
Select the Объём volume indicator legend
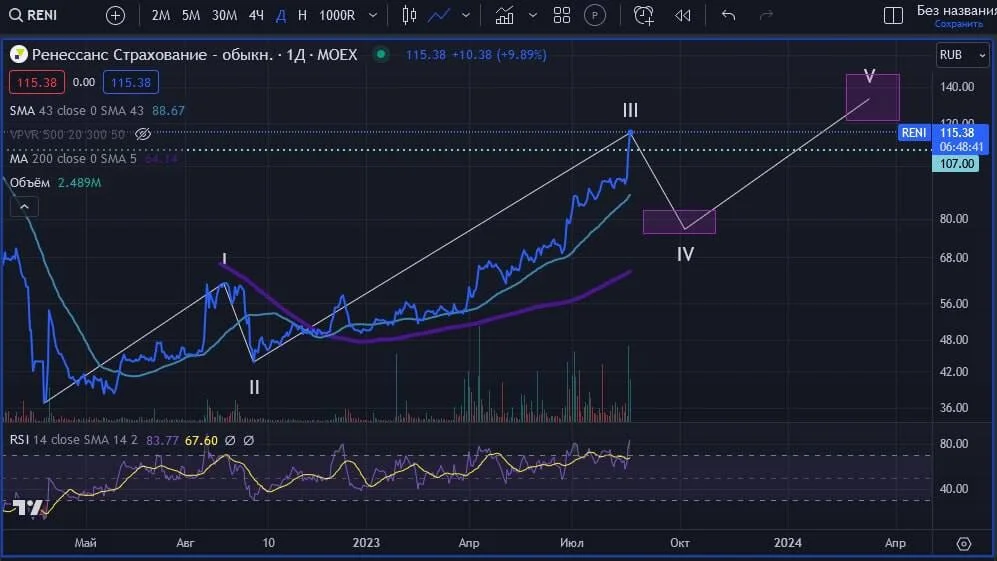(55, 183)
